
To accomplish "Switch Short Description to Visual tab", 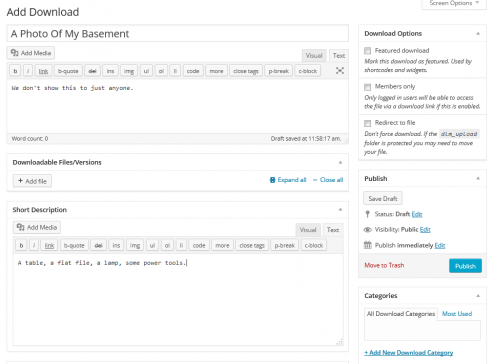I will coord(308,230).
